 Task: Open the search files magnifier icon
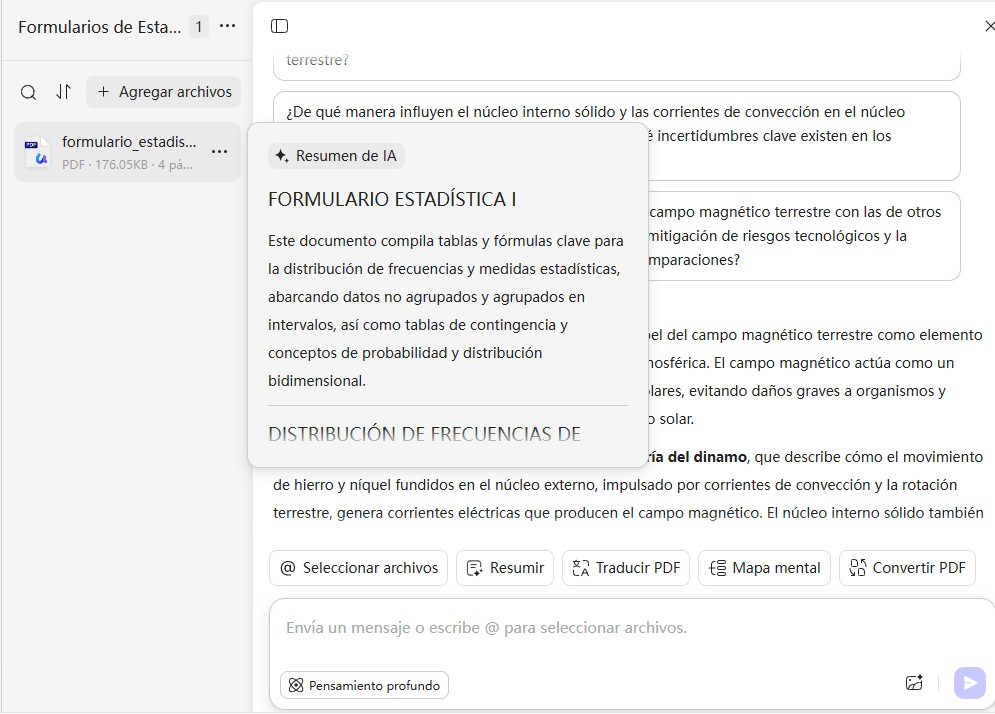pyautogui.click(x=28, y=92)
